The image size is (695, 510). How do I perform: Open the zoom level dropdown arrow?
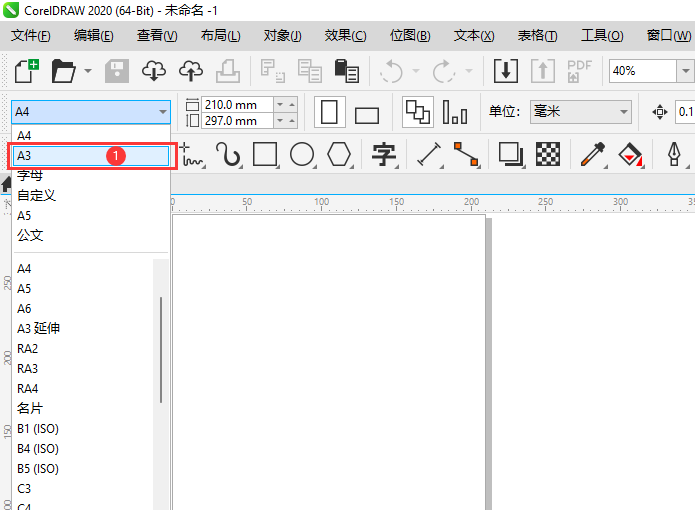coord(685,71)
